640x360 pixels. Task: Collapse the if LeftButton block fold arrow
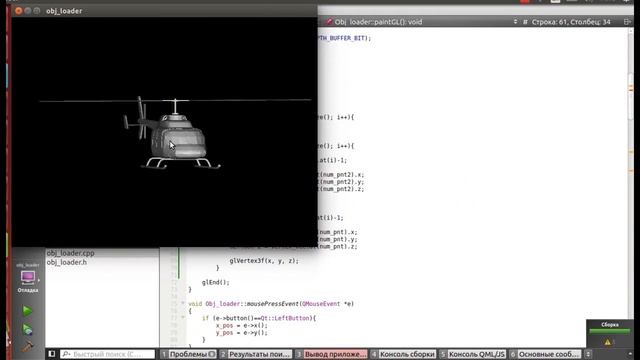click(x=183, y=318)
